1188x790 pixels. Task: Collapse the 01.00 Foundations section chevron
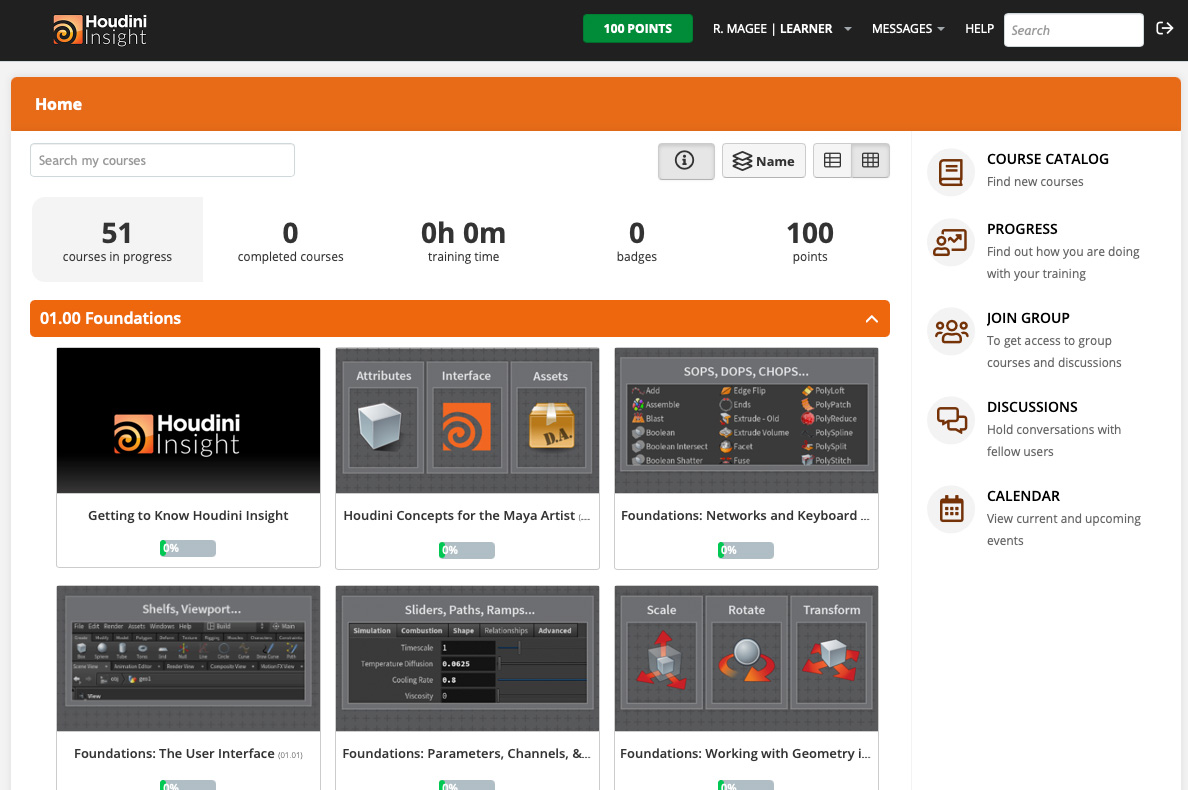click(871, 319)
